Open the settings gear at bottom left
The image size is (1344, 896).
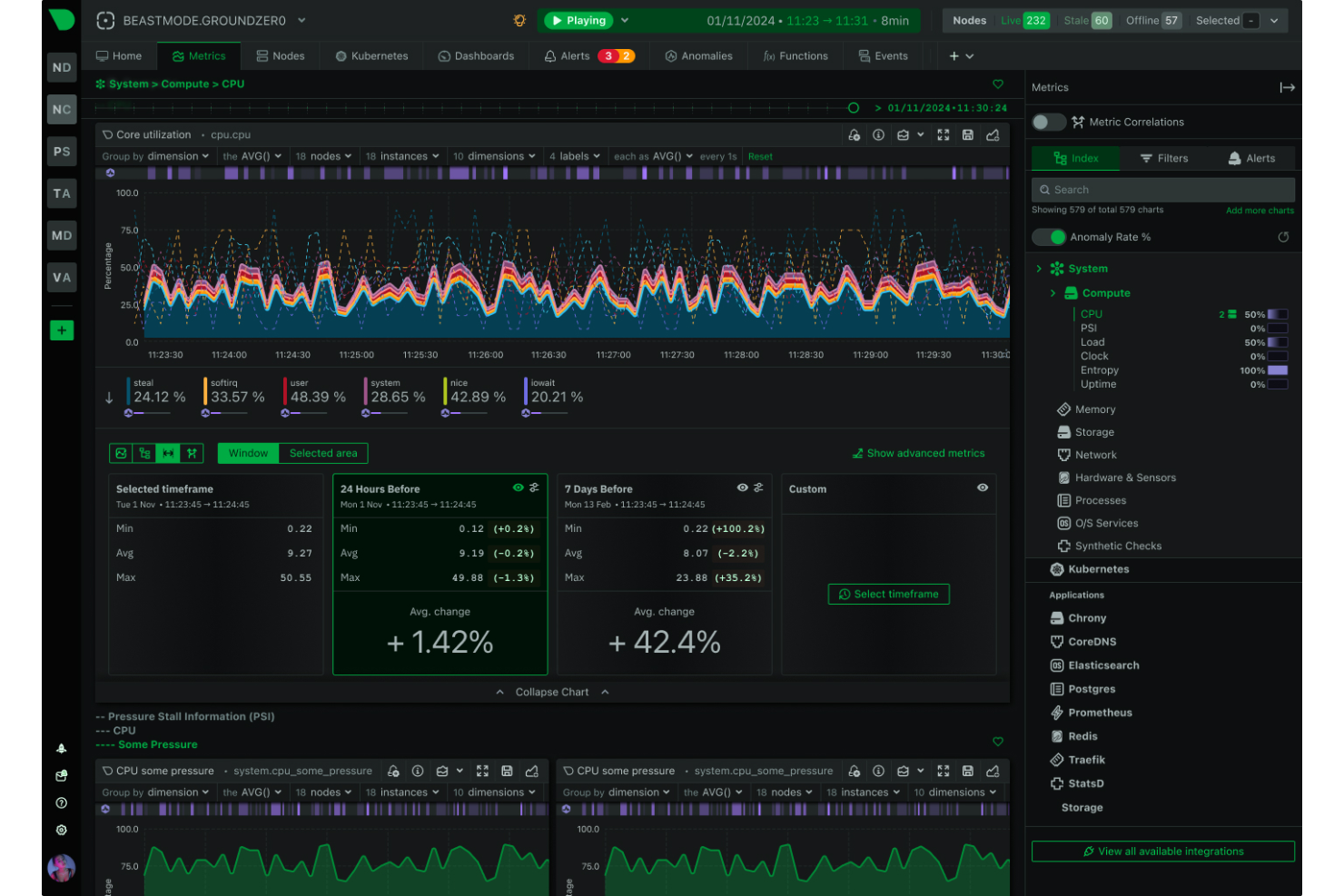61,829
